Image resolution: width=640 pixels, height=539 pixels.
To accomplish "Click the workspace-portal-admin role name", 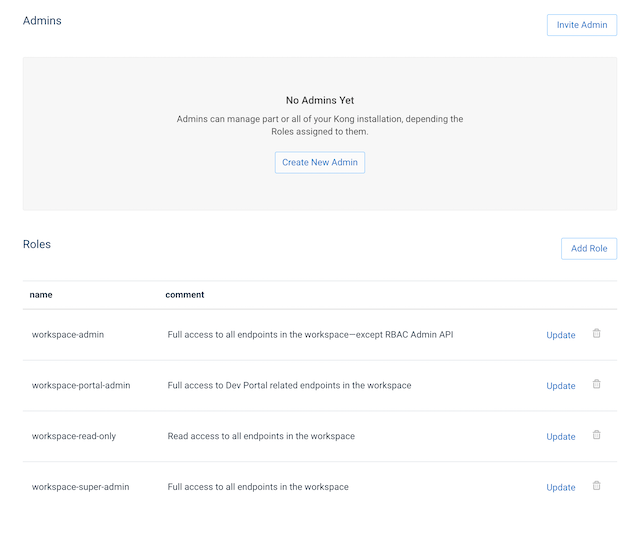I will tap(81, 386).
